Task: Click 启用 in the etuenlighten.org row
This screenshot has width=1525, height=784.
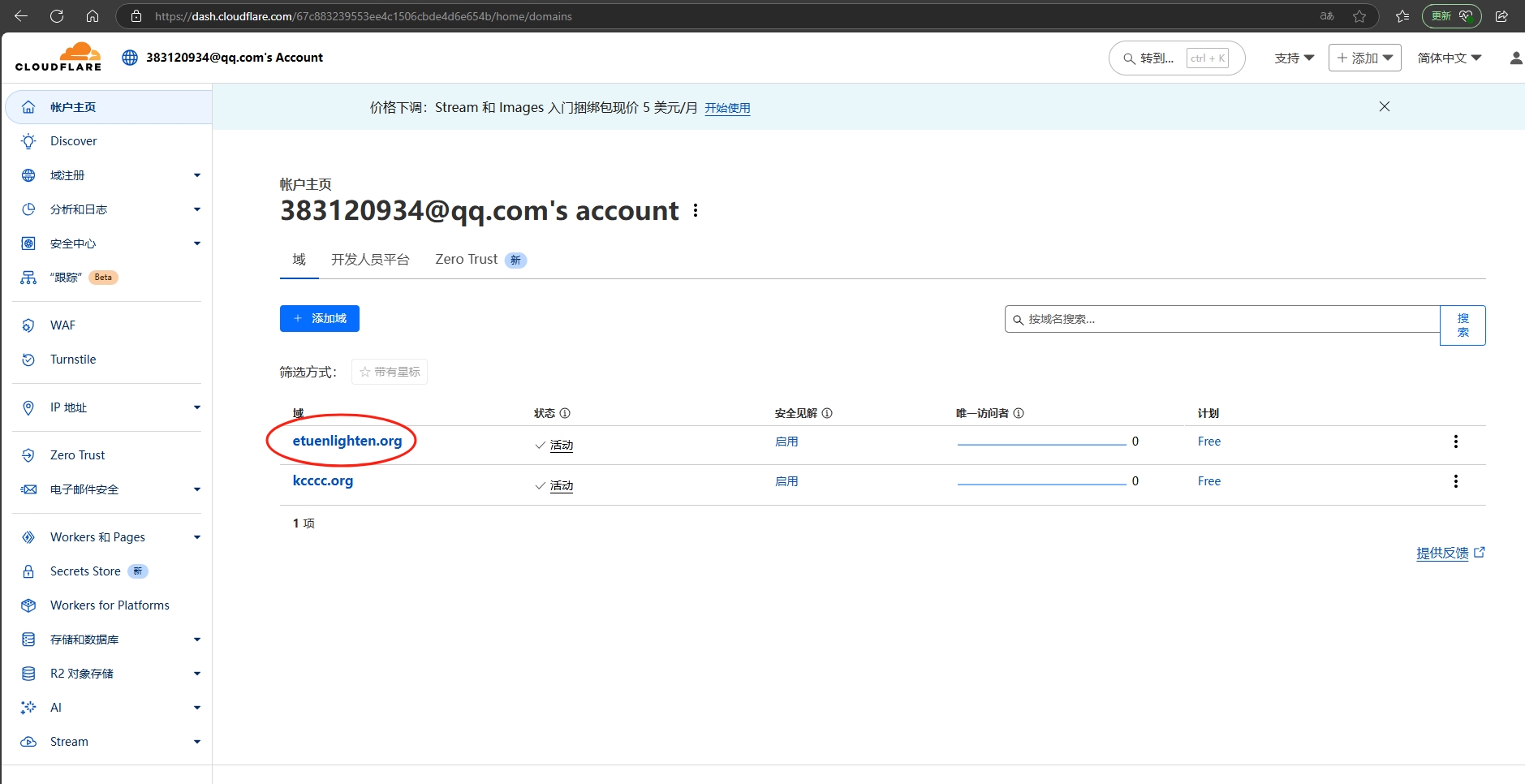Action: point(786,442)
